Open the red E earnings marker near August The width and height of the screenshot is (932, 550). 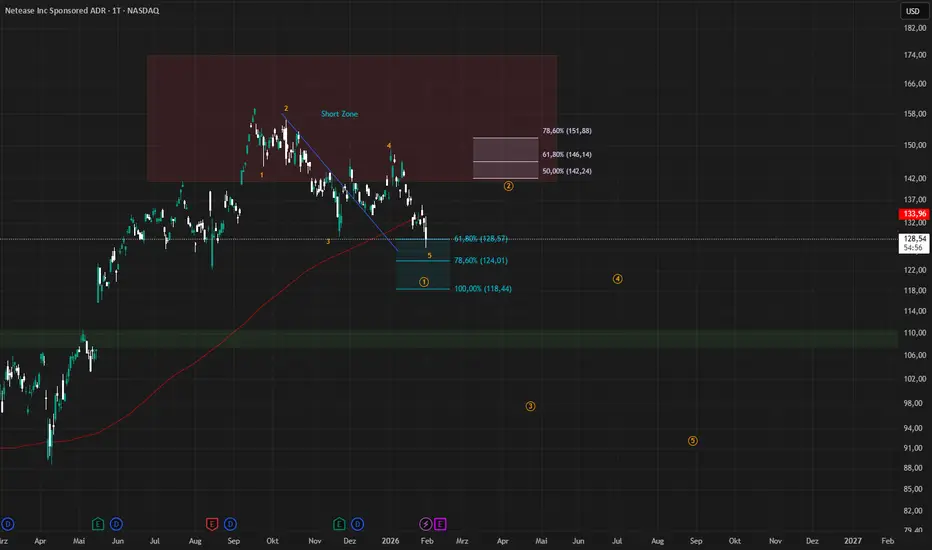coord(212,523)
